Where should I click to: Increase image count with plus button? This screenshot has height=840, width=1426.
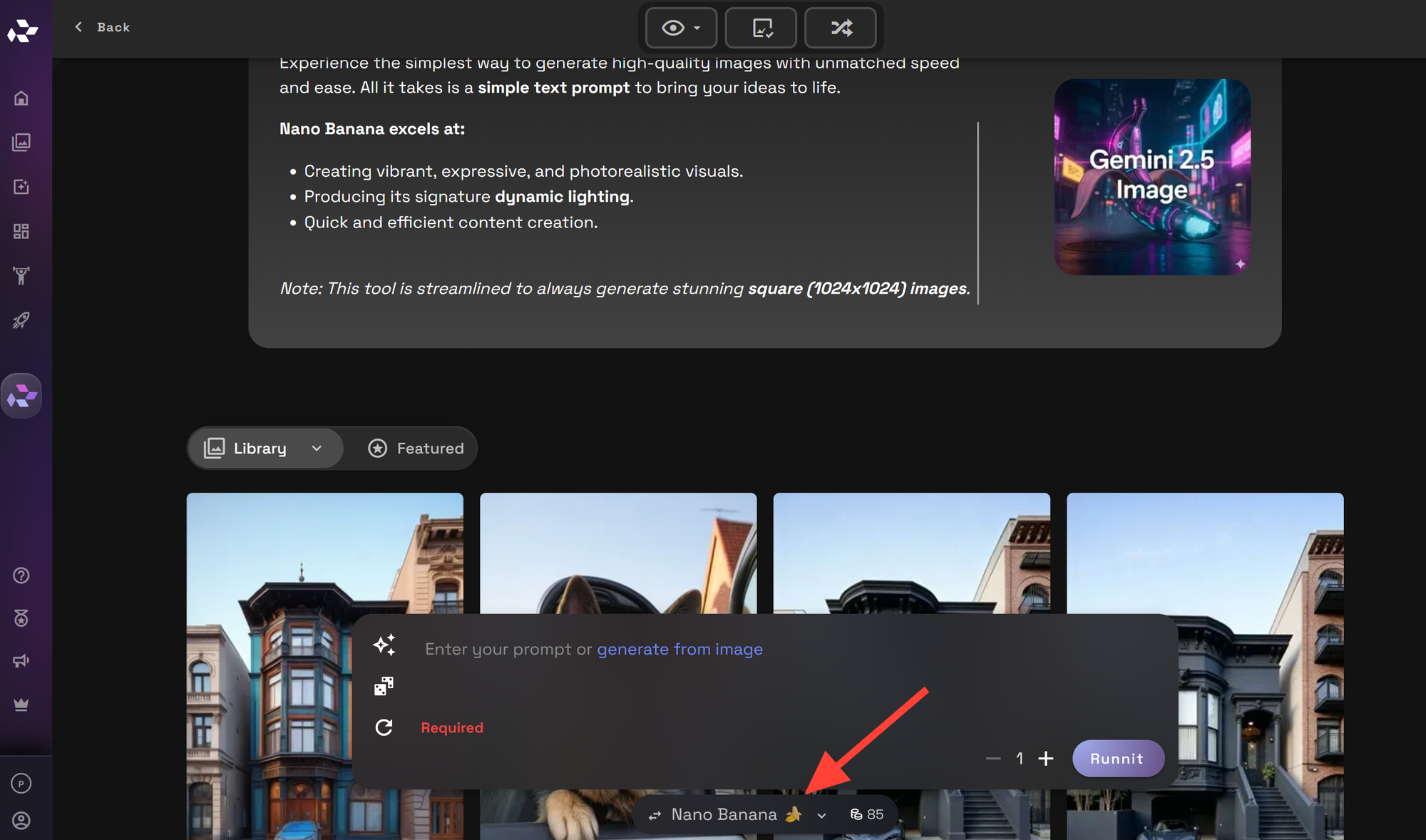coord(1045,759)
